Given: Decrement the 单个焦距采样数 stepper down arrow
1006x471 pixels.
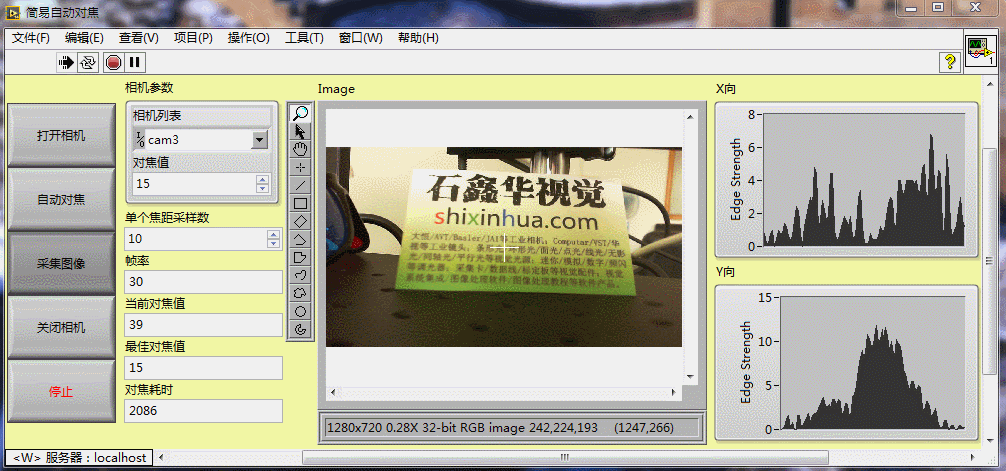Looking at the screenshot, I should 273,243.
